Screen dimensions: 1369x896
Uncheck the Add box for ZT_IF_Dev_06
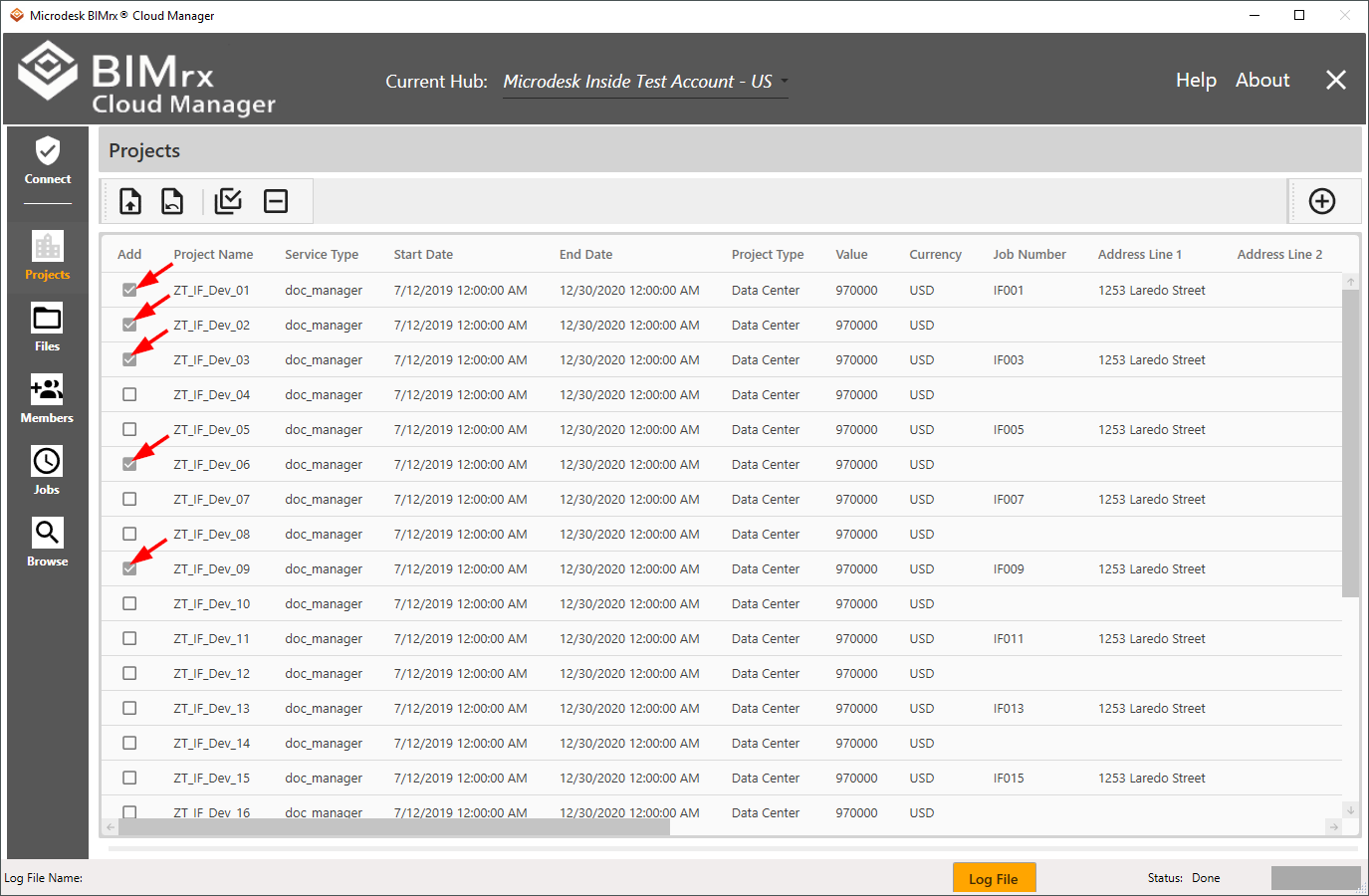point(129,464)
